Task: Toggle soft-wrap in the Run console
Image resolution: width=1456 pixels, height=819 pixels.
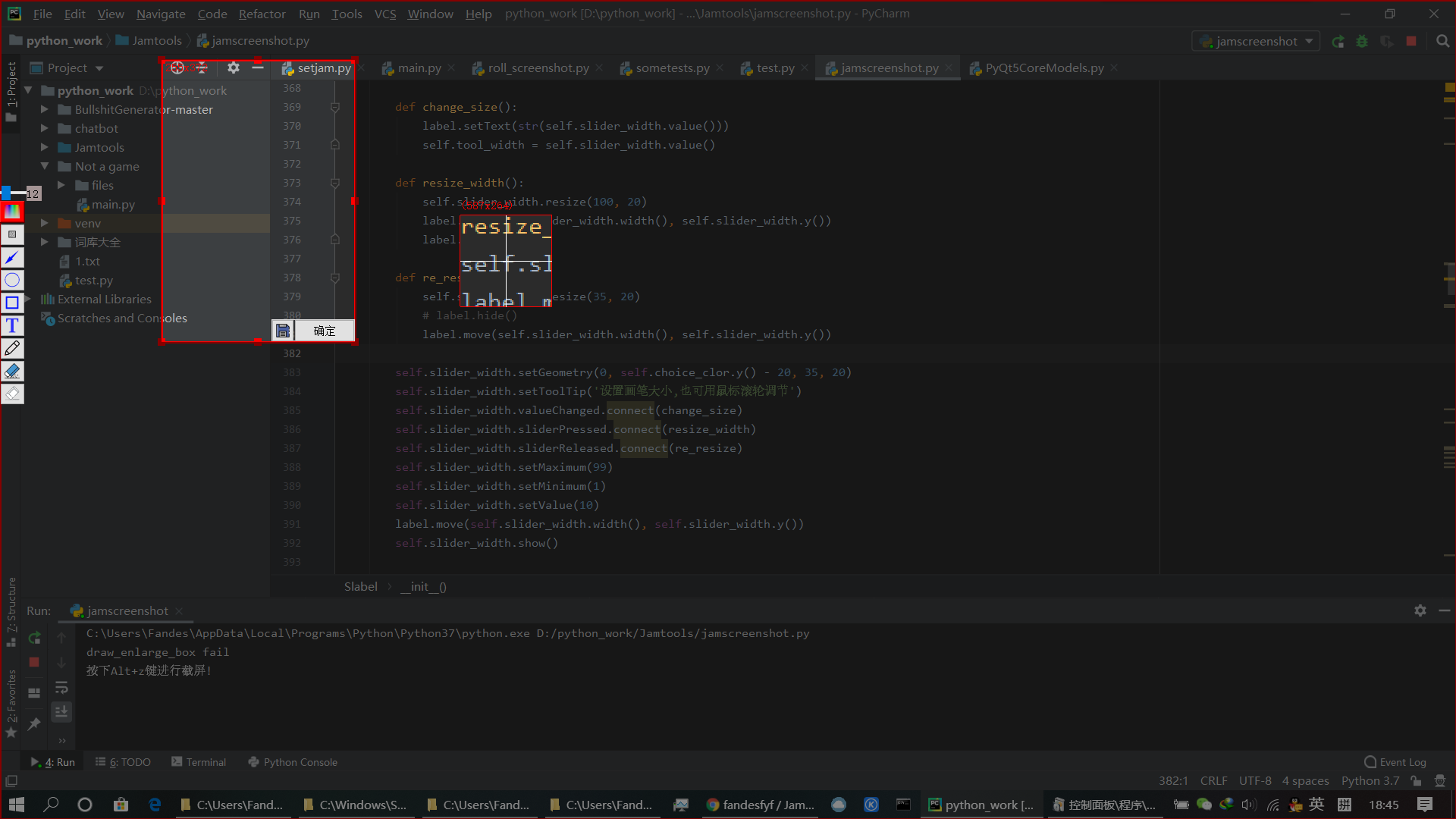Action: point(61,688)
